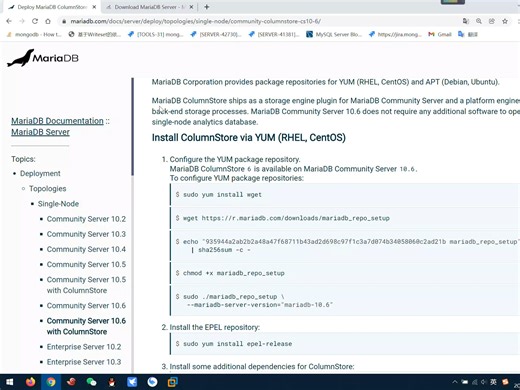Click the share icon next to the star
The height and width of the screenshot is (390, 520).
point(492,21)
